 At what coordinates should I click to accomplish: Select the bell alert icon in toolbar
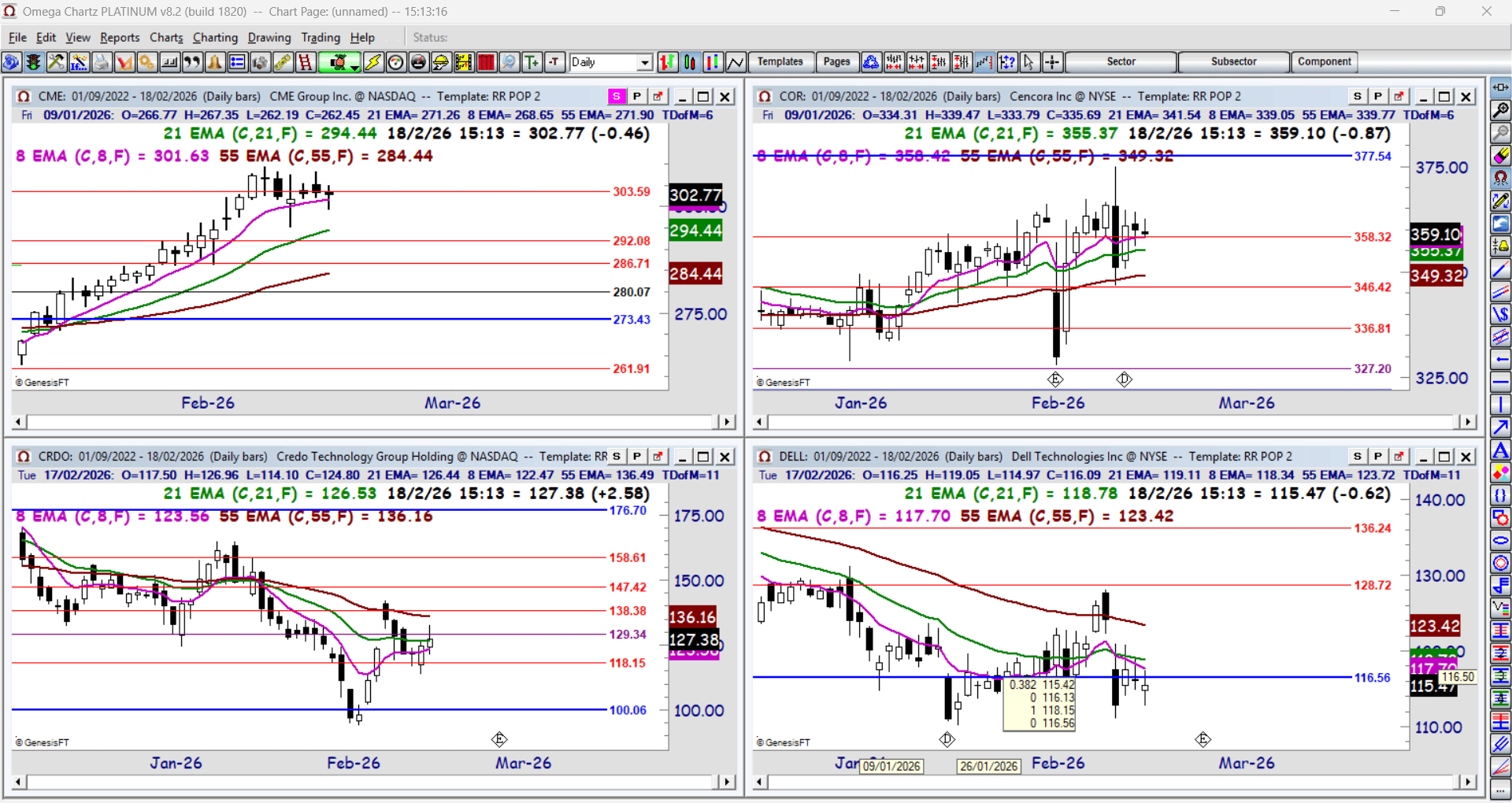tap(215, 62)
